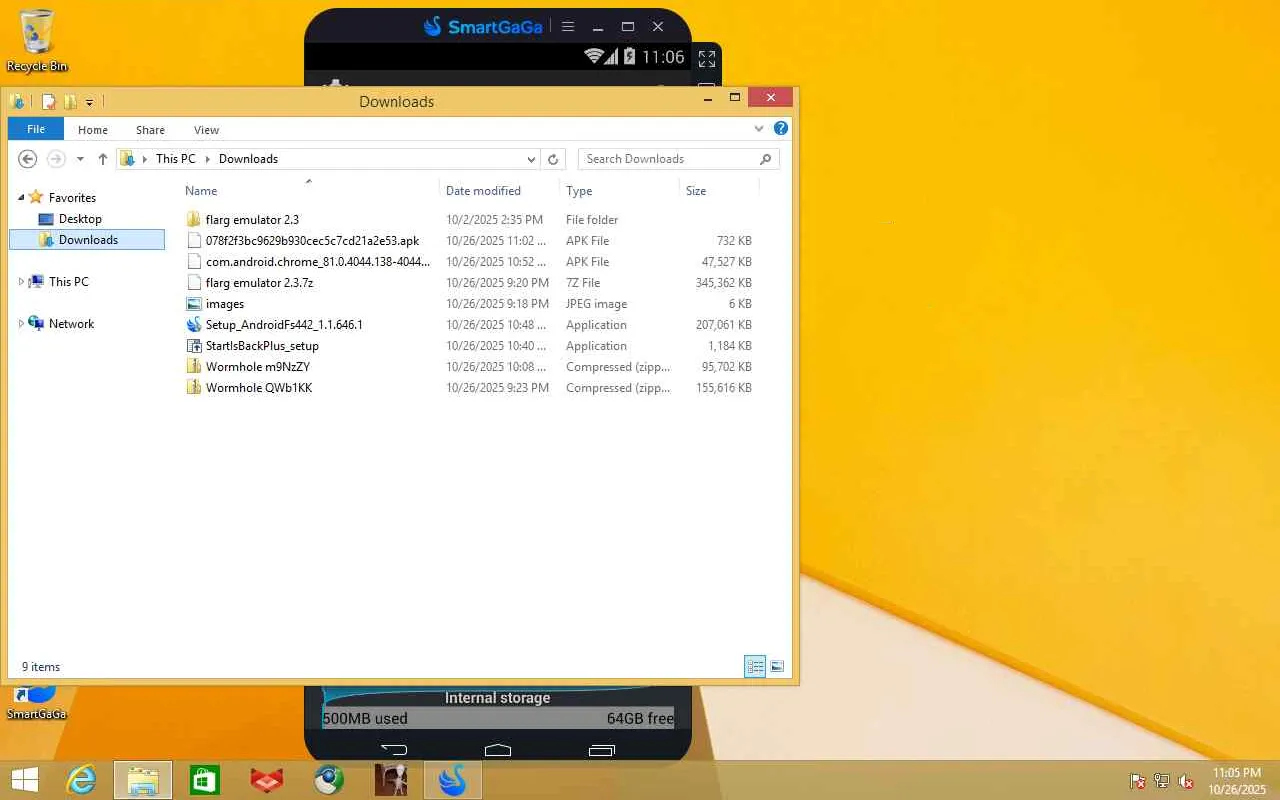Toggle fullscreen in the SmartGaGa emulator

pos(707,59)
